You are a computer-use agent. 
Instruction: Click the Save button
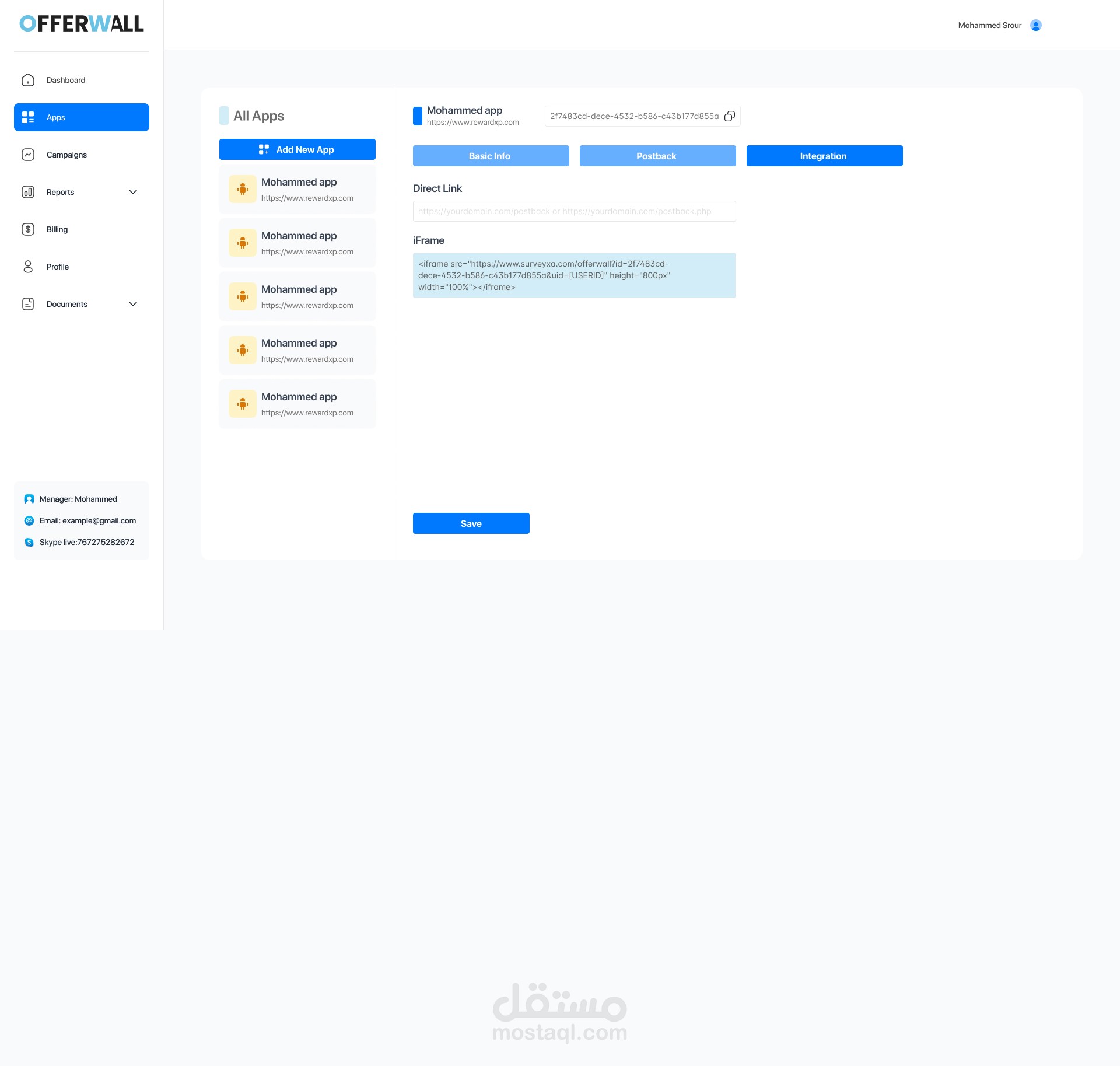click(471, 523)
